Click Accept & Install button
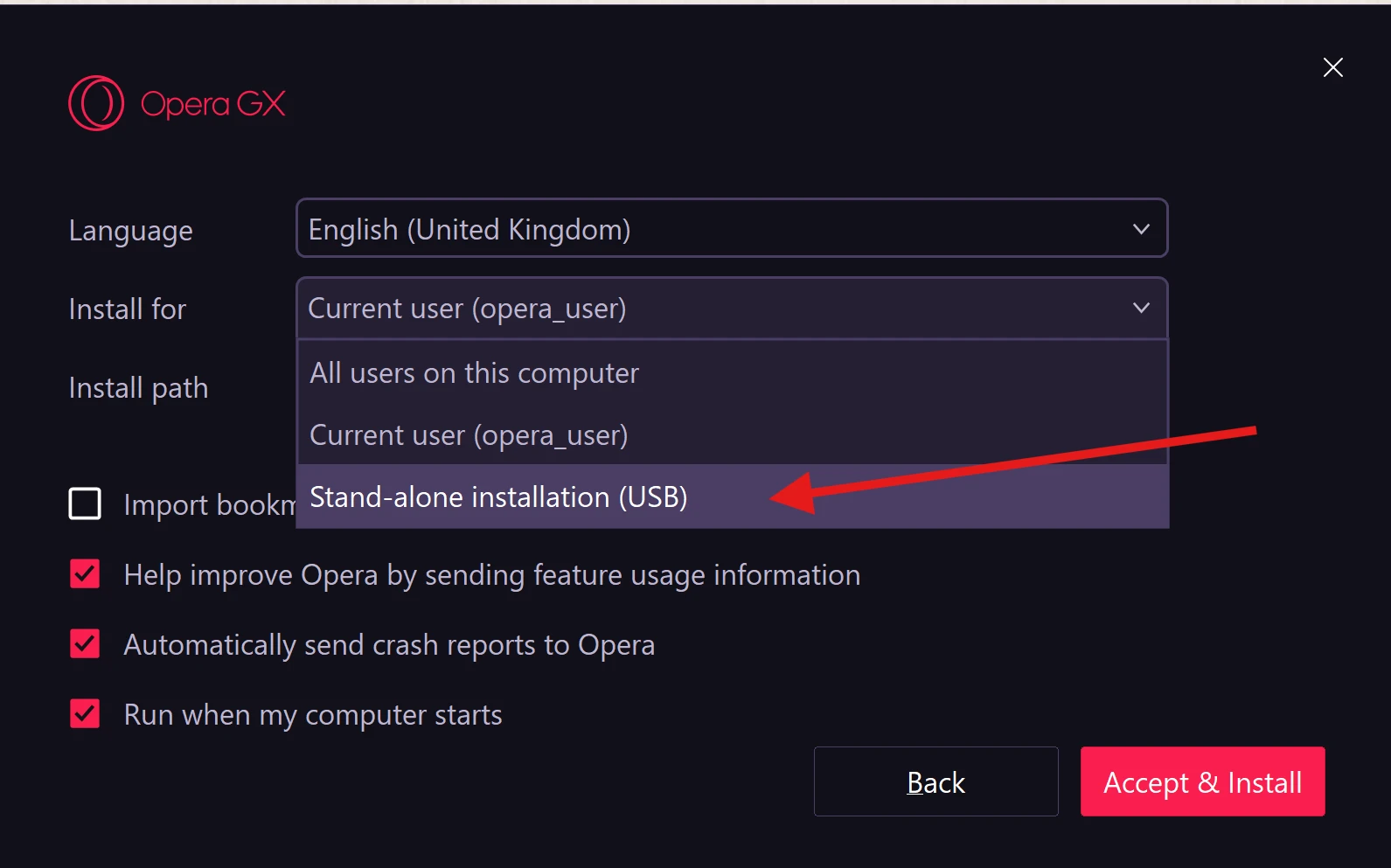Image resolution: width=1391 pixels, height=868 pixels. 1202,781
